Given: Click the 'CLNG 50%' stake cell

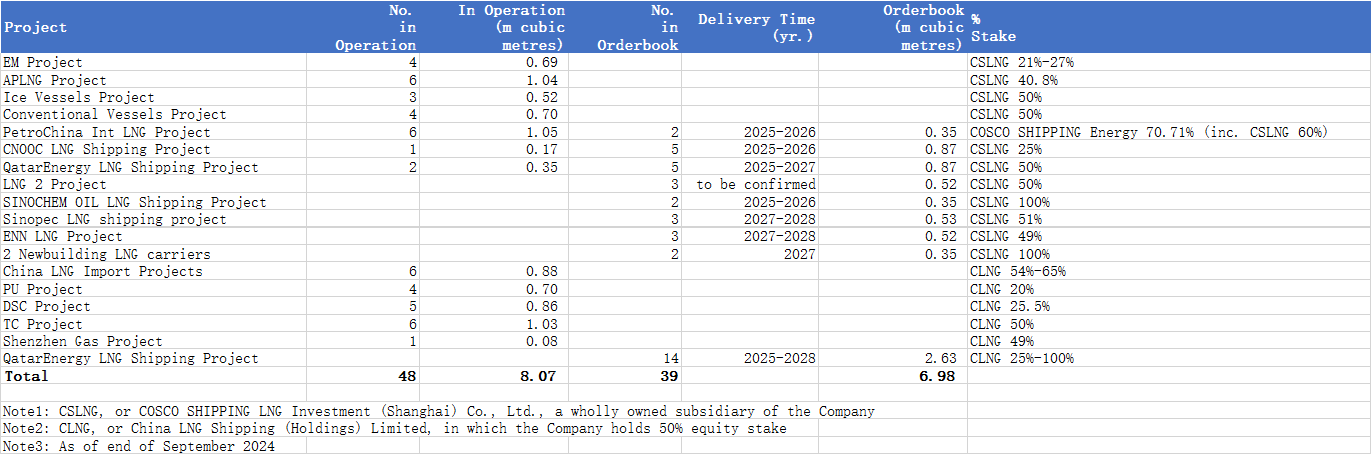Looking at the screenshot, I should click(x=1168, y=324).
